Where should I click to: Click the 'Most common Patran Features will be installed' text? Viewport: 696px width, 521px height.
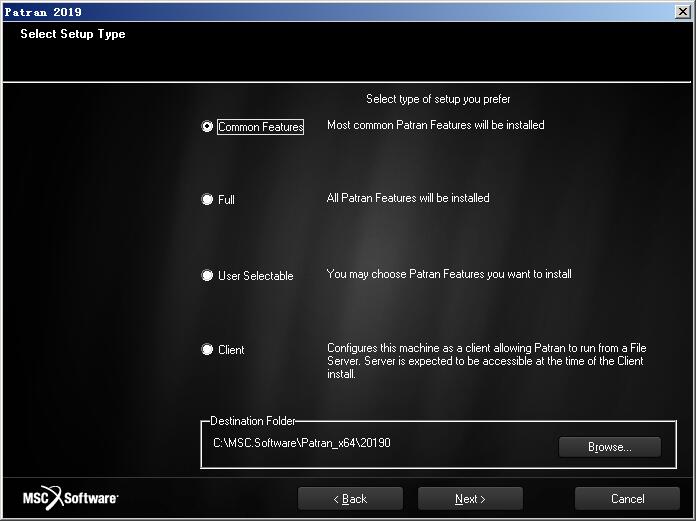point(435,125)
